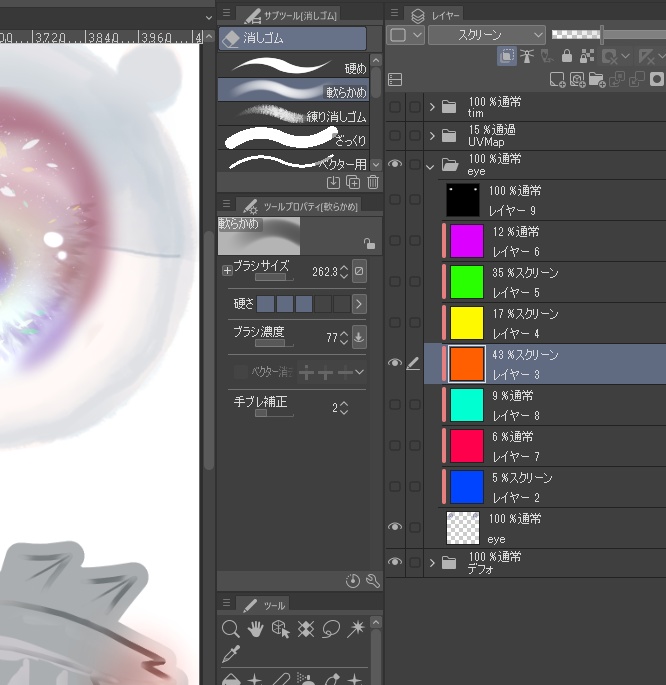Create a new layer folder
Image resolution: width=666 pixels, height=685 pixels.
pos(597,80)
